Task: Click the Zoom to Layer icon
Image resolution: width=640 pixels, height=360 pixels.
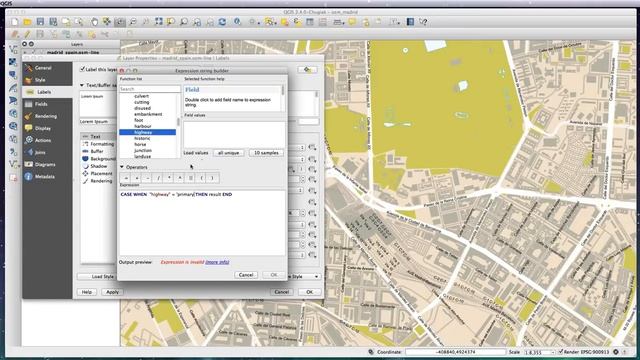Action: (184, 22)
